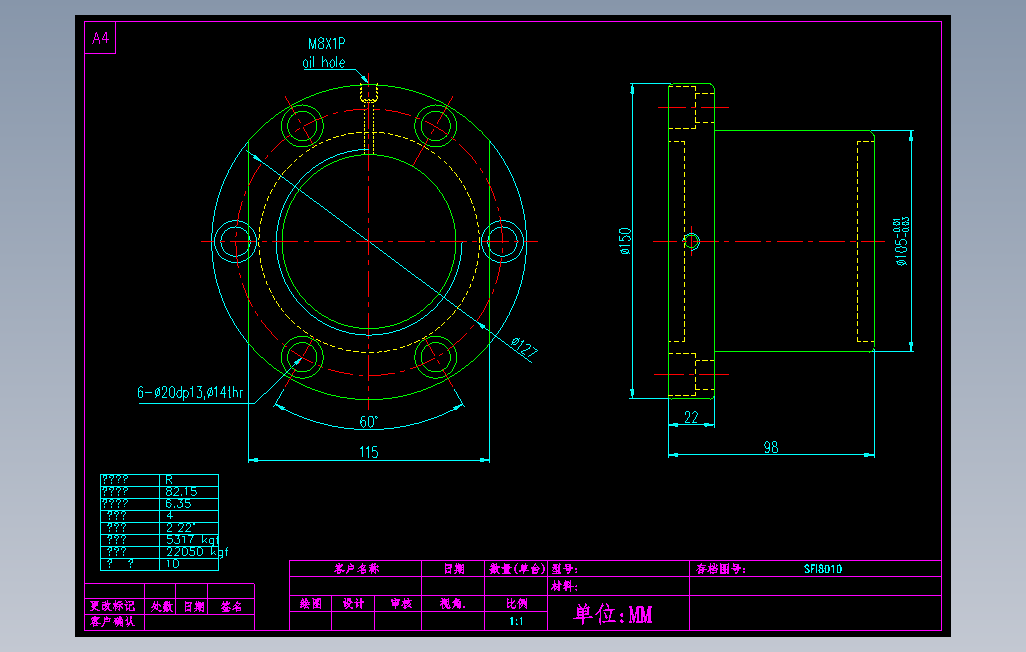Click the '6.35' value in spec table
The image size is (1026, 652).
[x=178, y=503]
